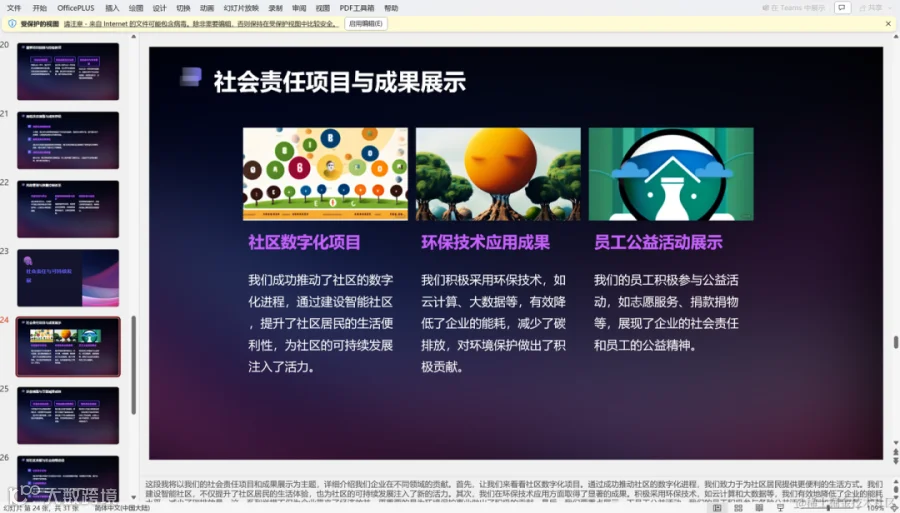Start slideshow from status bar icon
Image resolution: width=900 pixels, height=513 pixels.
[x=780, y=508]
